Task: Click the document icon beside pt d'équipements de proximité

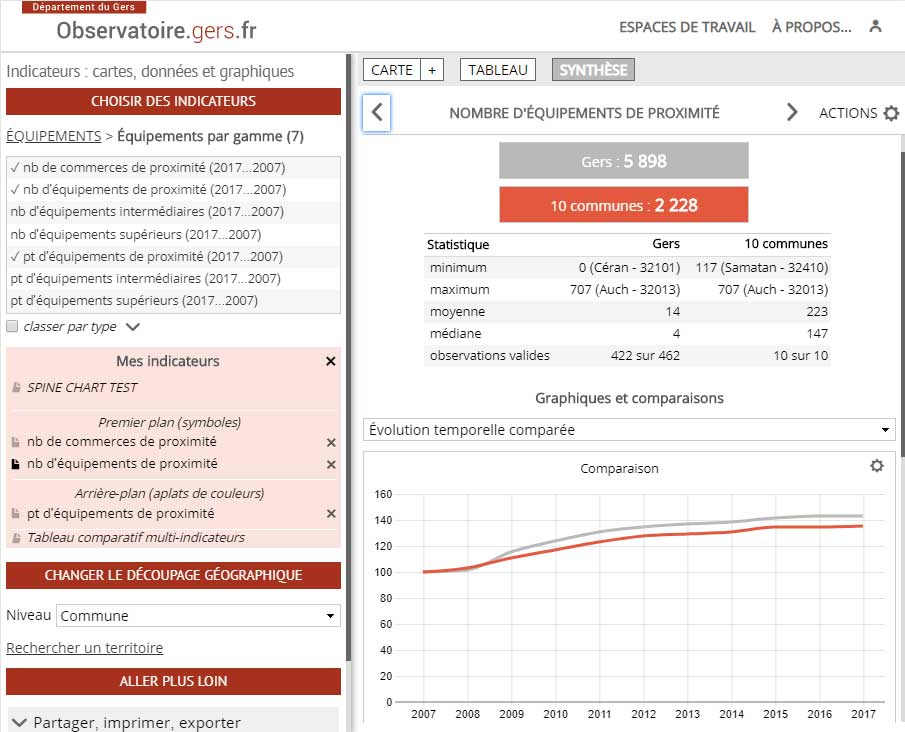Action: (16, 514)
